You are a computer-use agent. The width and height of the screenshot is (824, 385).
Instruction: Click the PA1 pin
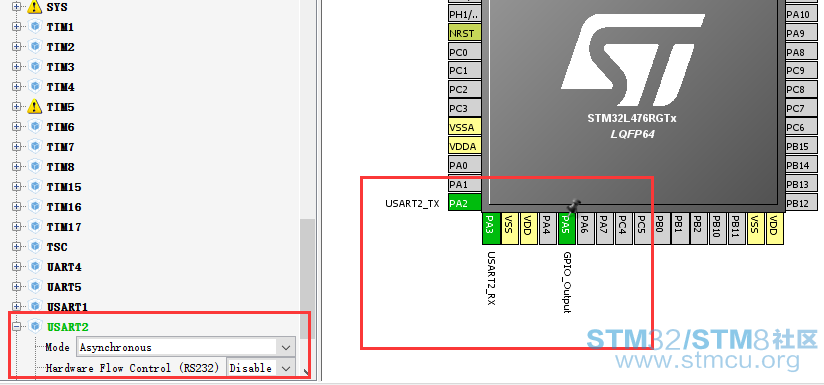click(465, 184)
